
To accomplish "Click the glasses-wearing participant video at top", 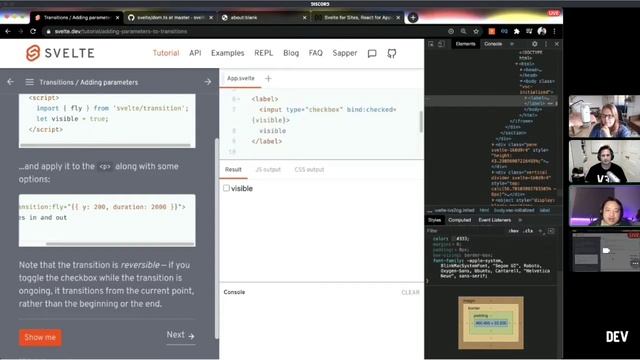I will [x=604, y=116].
